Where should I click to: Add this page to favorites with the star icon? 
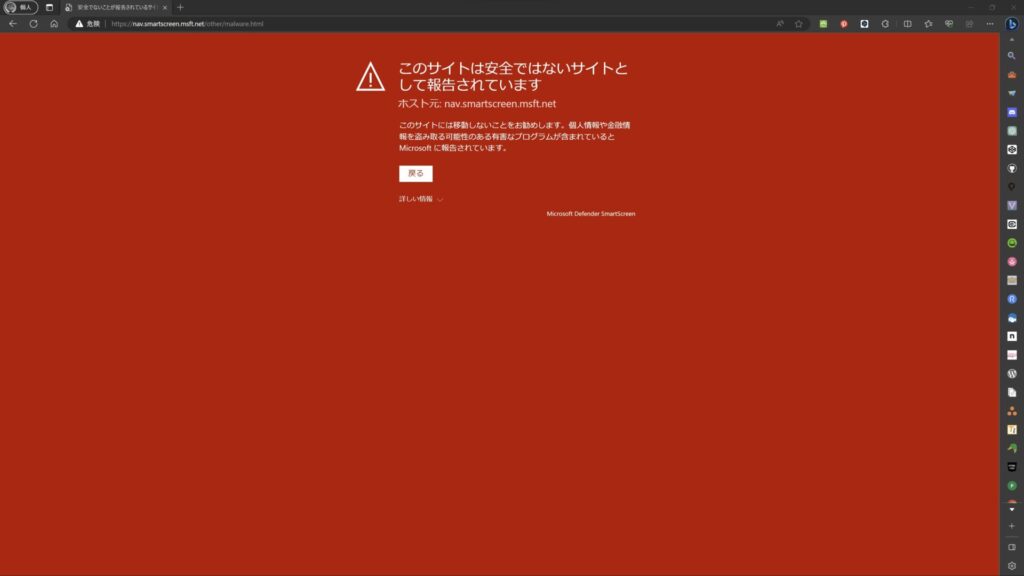[x=799, y=24]
